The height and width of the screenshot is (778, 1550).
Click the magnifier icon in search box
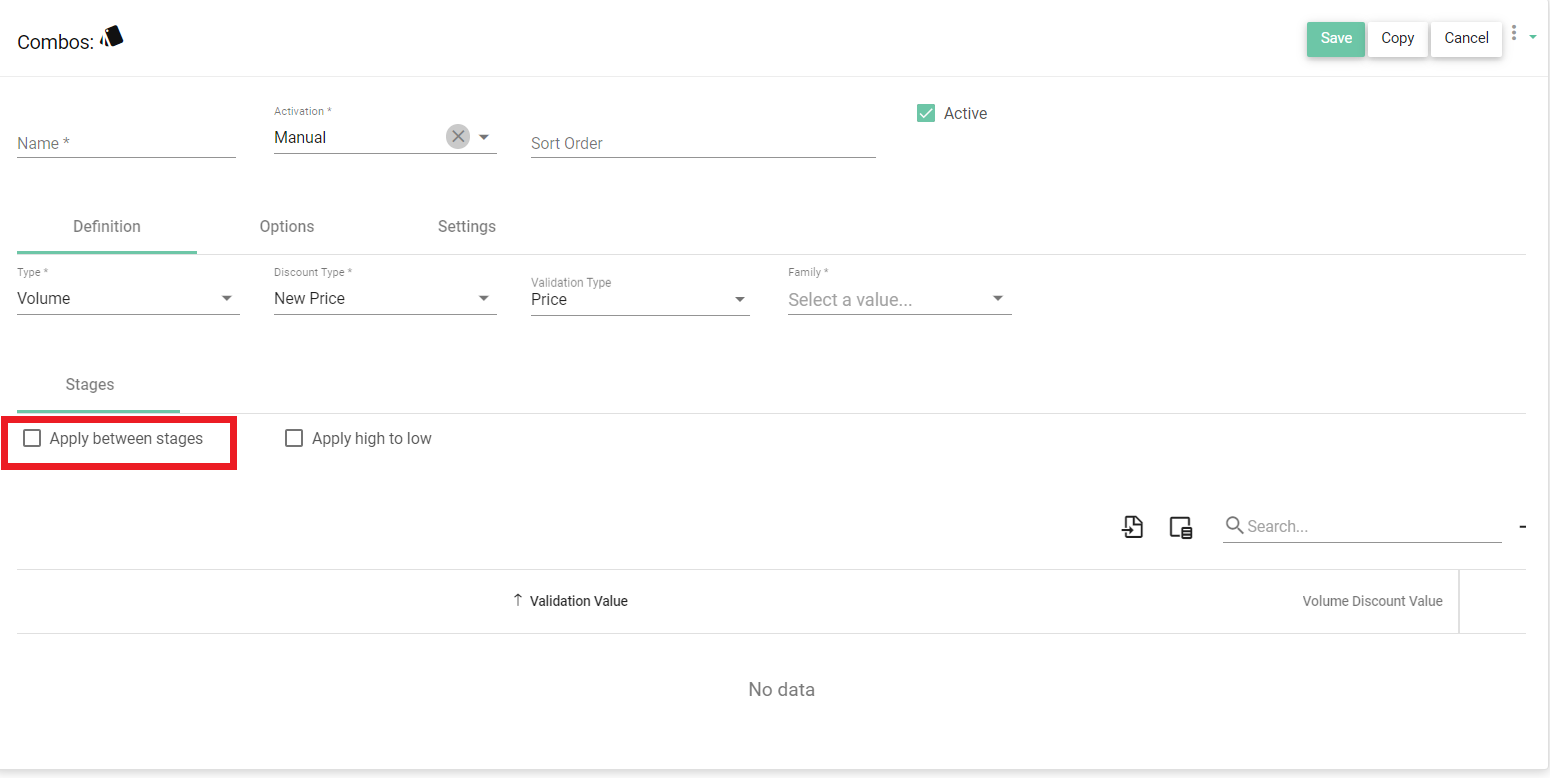click(1234, 526)
